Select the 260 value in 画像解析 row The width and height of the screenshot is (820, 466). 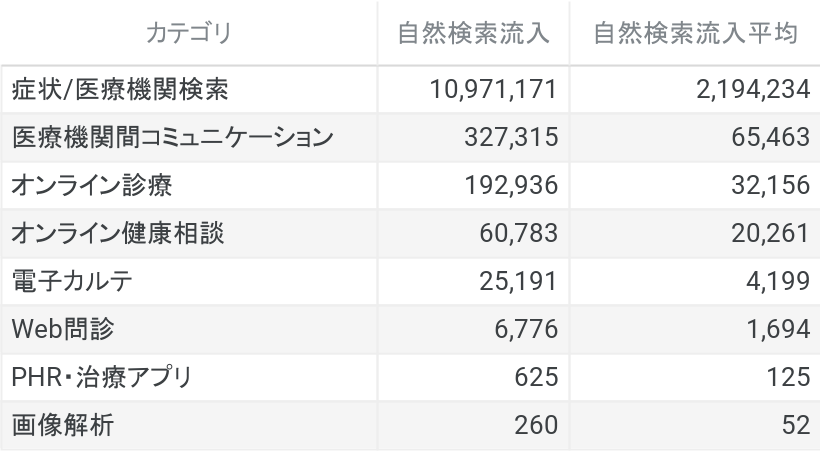click(x=536, y=426)
